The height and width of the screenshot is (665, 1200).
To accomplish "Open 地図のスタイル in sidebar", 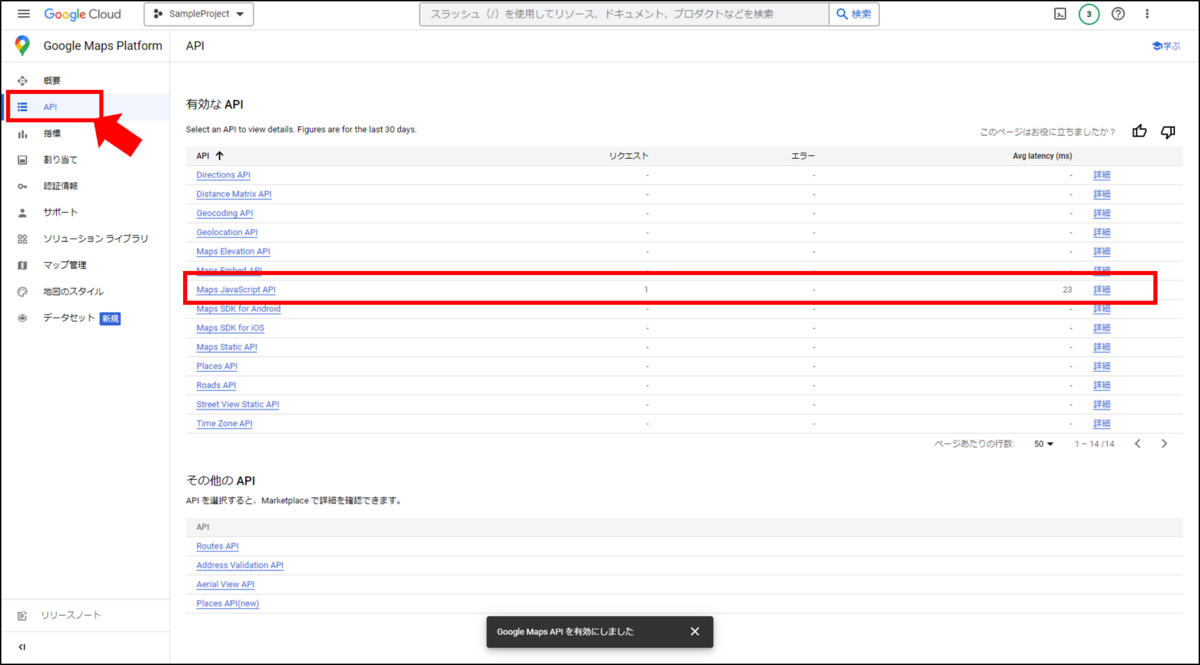I will pos(73,292).
